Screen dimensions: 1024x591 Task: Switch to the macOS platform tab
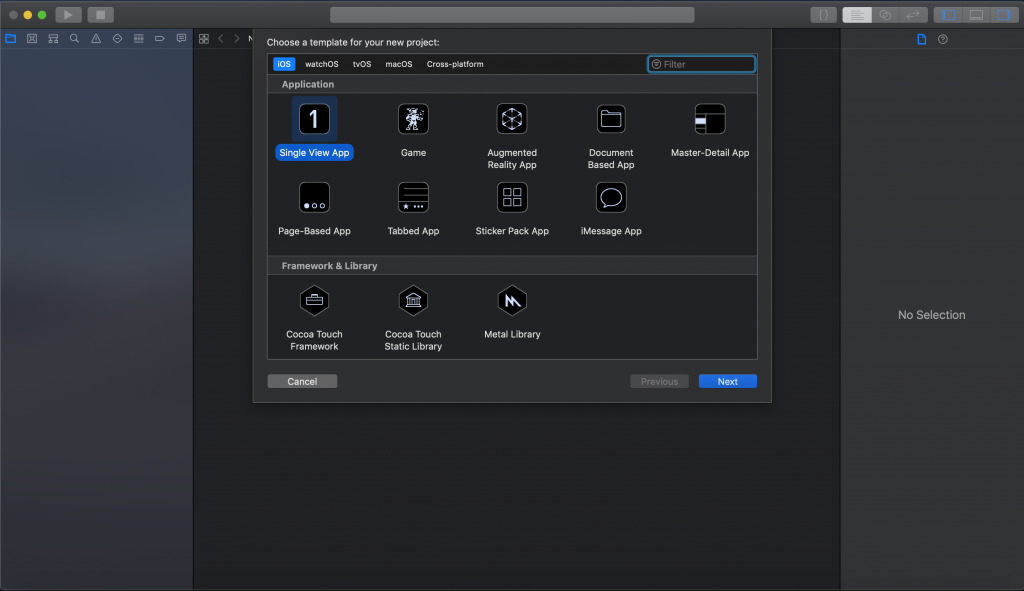[x=398, y=64]
